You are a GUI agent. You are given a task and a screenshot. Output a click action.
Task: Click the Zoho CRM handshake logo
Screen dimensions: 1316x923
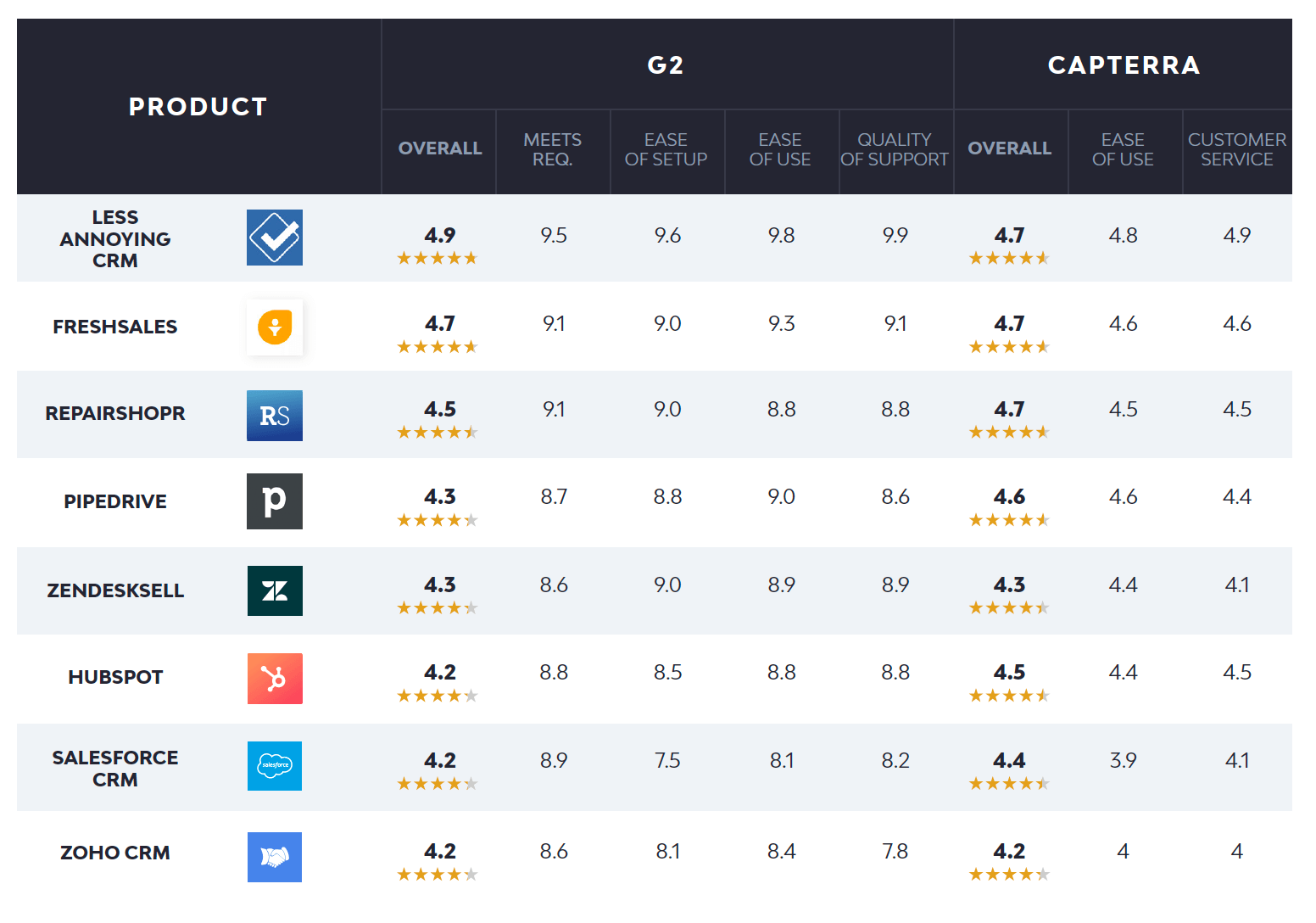[x=274, y=857]
